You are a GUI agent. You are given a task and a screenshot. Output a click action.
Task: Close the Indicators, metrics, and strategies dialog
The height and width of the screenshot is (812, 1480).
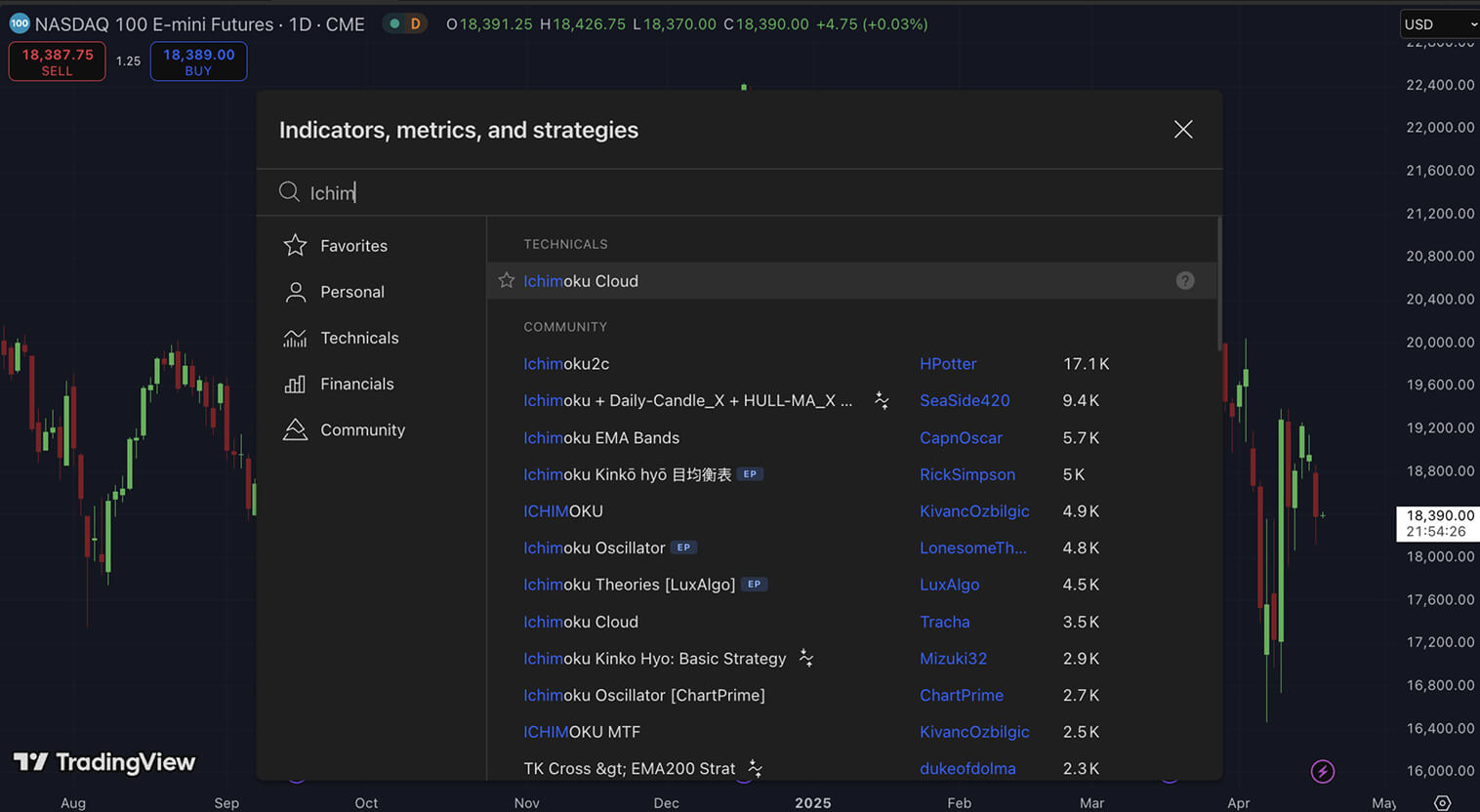(1183, 130)
